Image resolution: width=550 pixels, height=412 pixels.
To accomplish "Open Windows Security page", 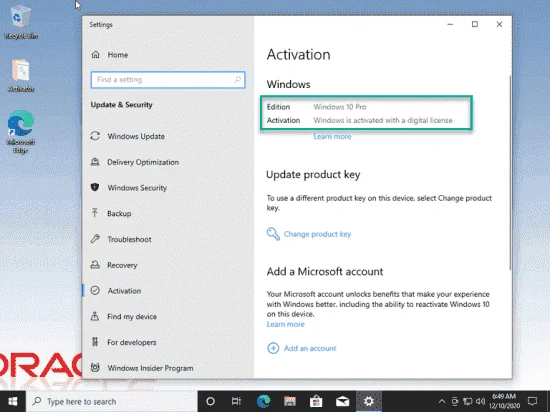I will [x=129, y=188].
